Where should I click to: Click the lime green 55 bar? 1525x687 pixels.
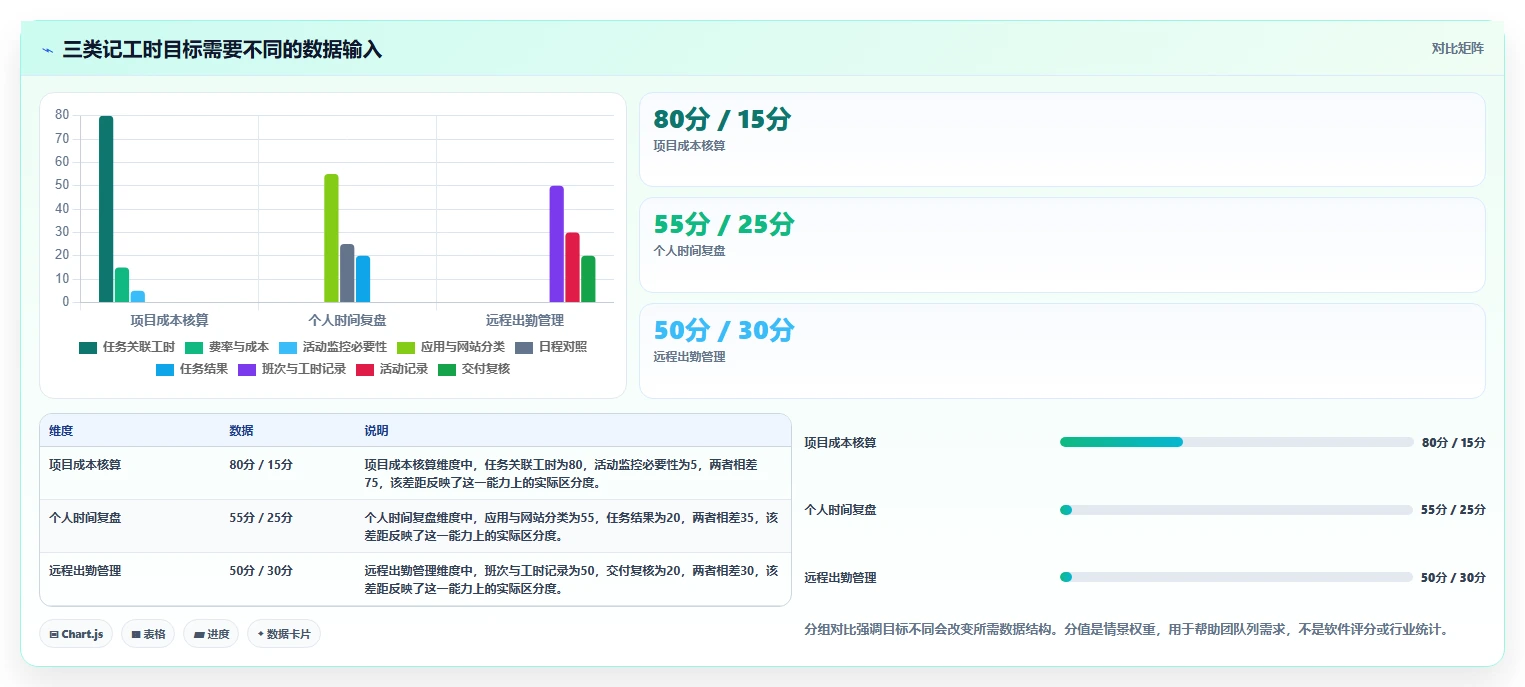point(331,238)
